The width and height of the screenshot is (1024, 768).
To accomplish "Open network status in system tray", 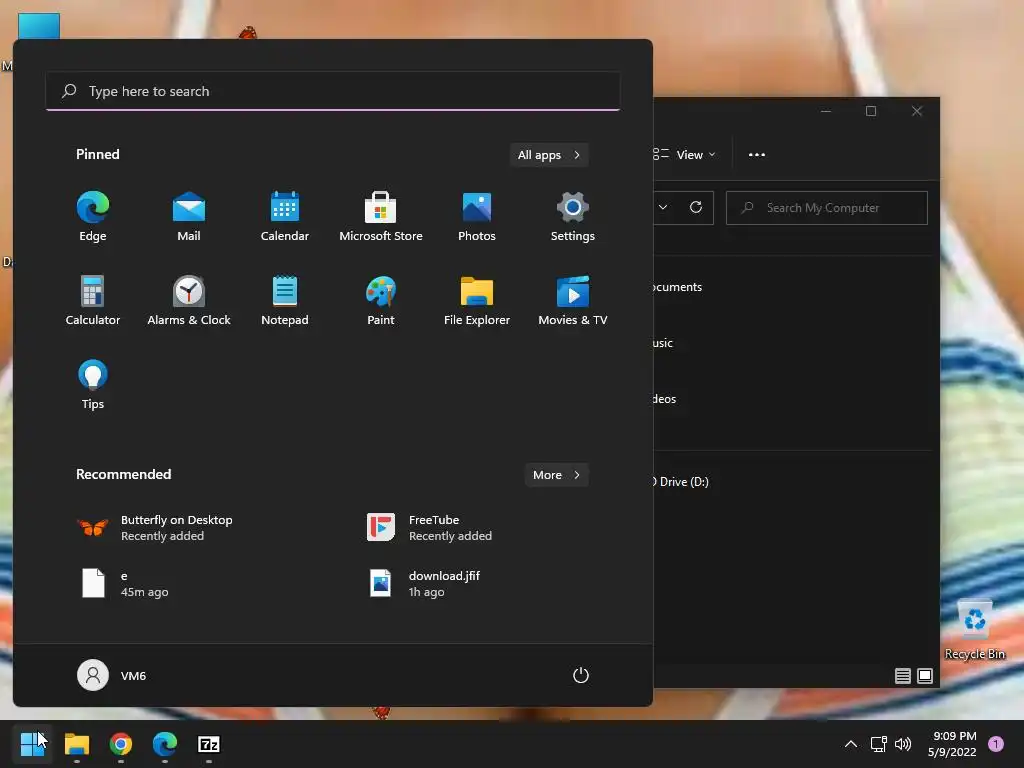I will pyautogui.click(x=878, y=744).
